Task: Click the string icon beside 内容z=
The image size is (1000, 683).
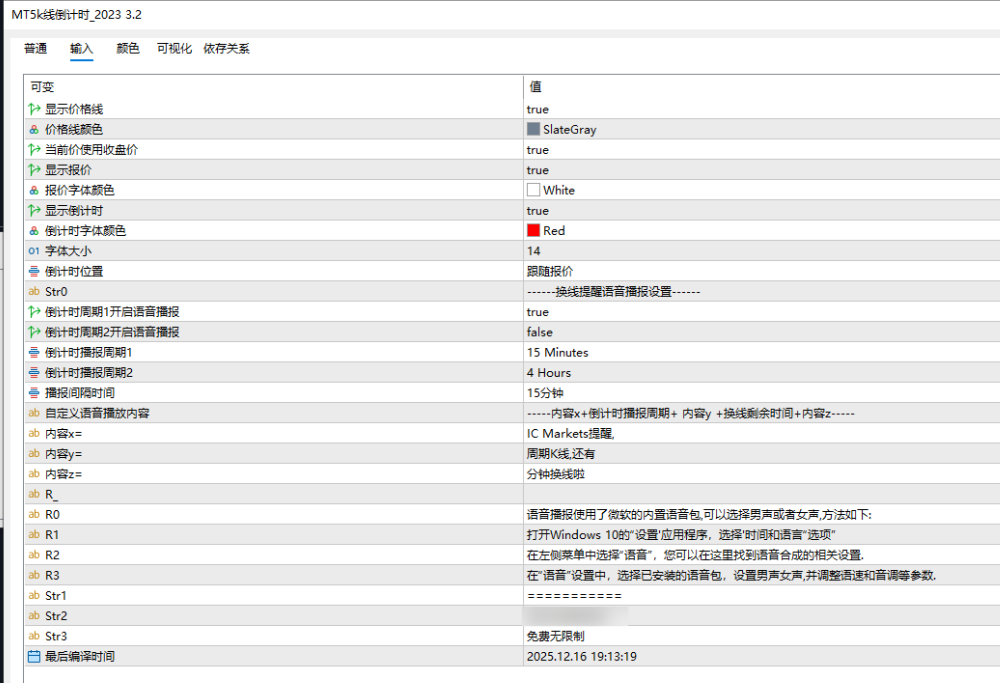Action: pos(34,474)
